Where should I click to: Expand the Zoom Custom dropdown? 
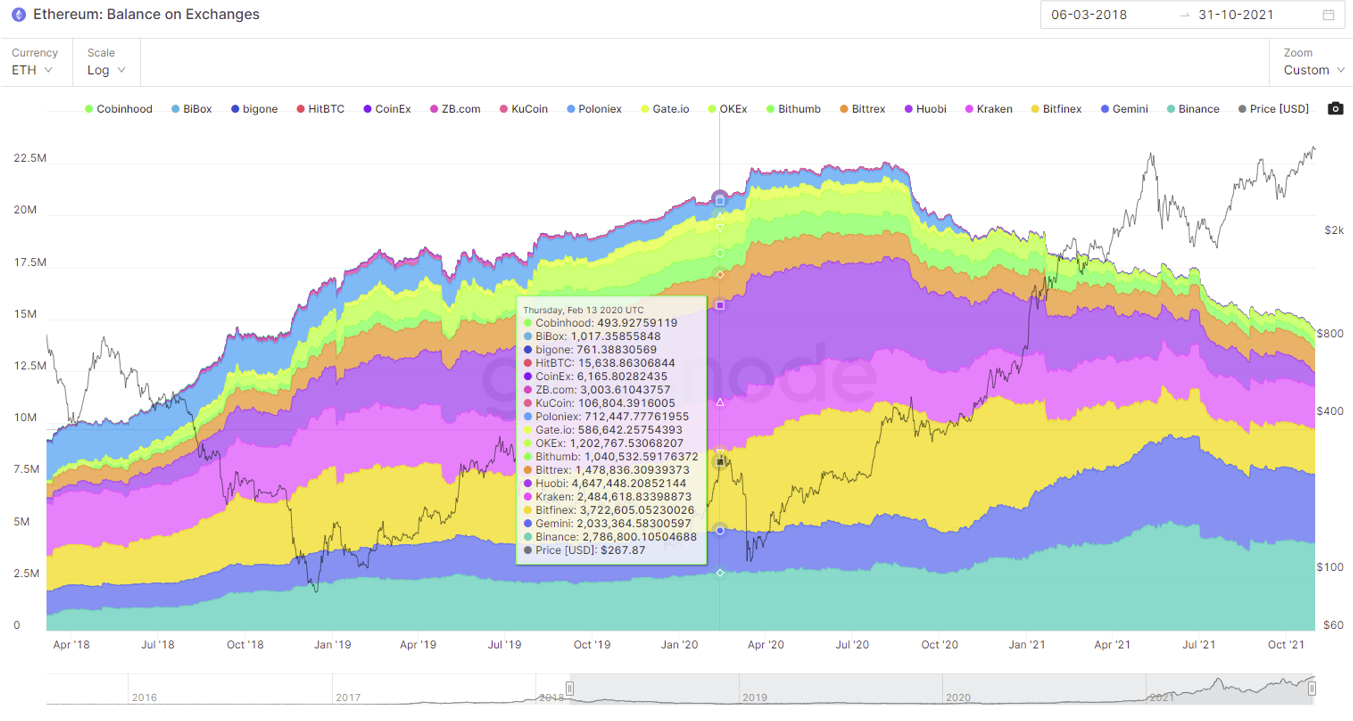1313,70
